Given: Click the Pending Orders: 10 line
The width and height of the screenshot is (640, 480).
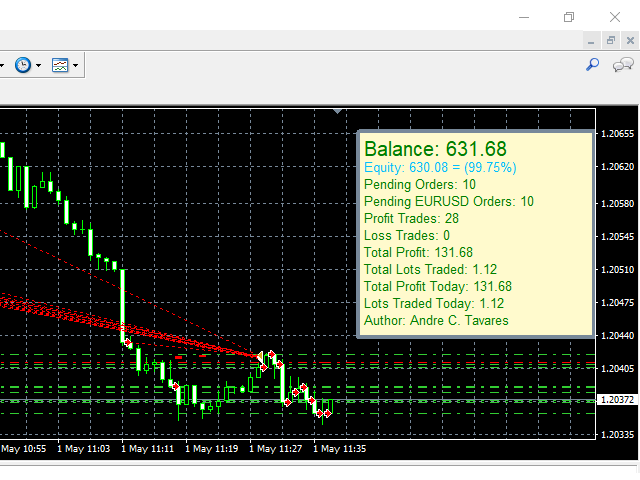Looking at the screenshot, I should pos(420,184).
